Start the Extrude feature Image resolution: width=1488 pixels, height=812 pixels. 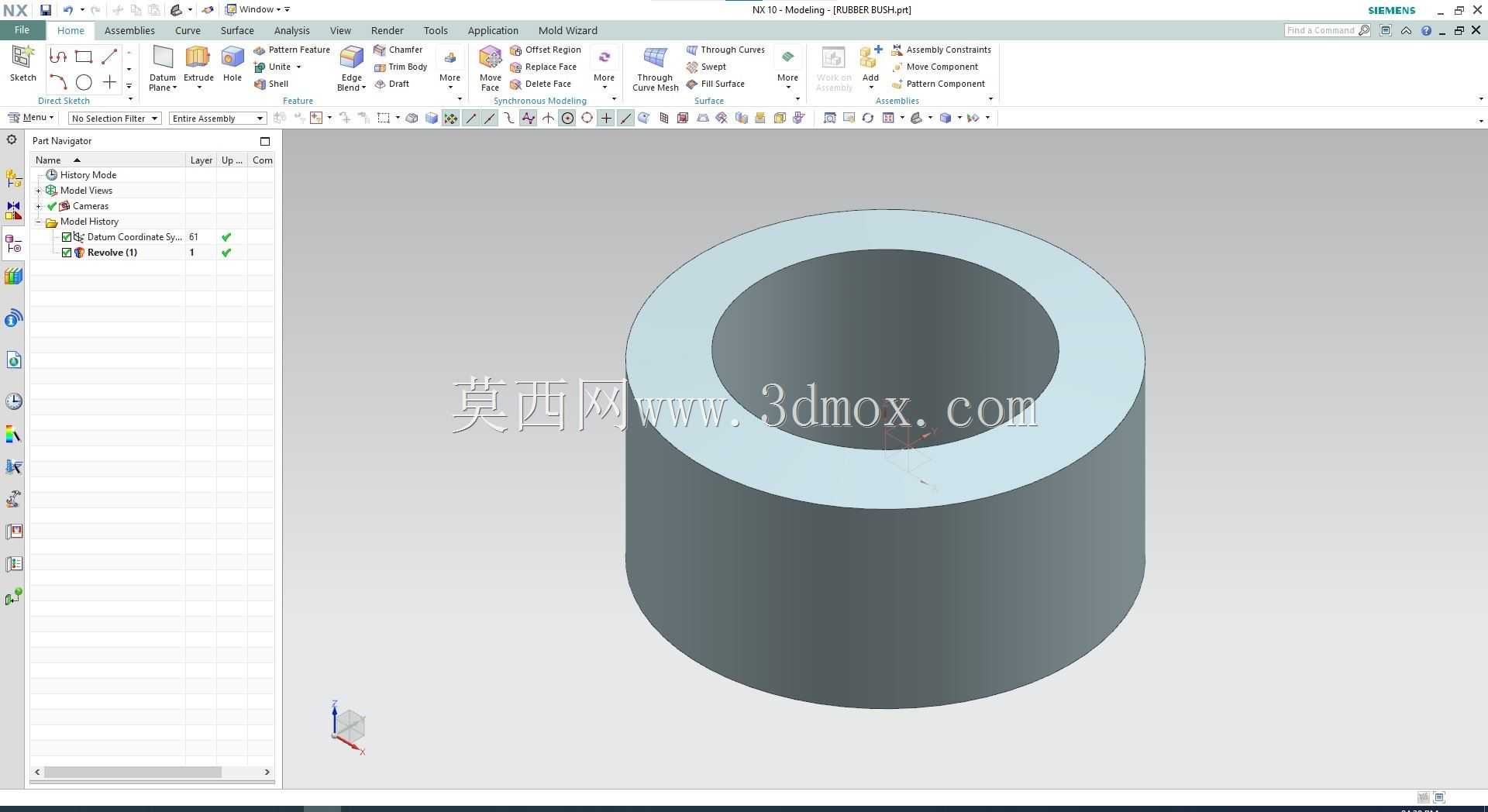click(x=198, y=62)
